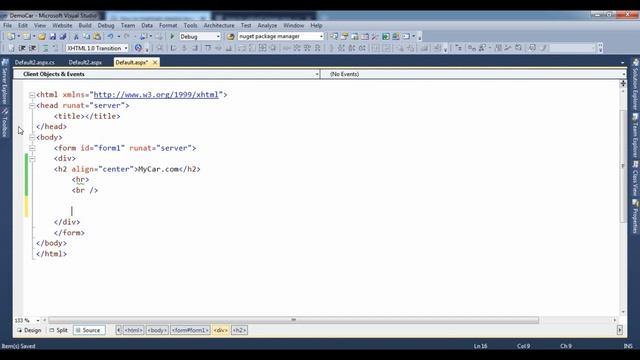Click the tag navigator scroll-right arrow

620,330
